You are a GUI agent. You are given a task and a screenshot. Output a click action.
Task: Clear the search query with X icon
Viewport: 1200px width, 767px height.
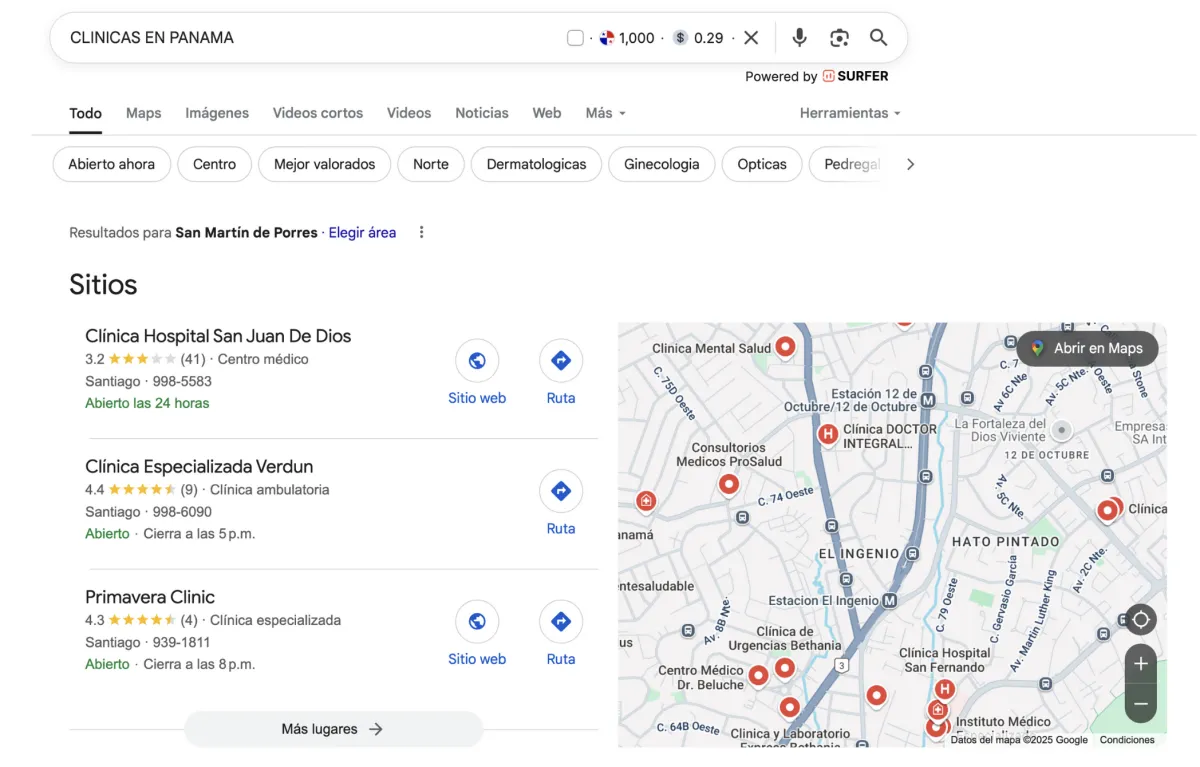[751, 38]
